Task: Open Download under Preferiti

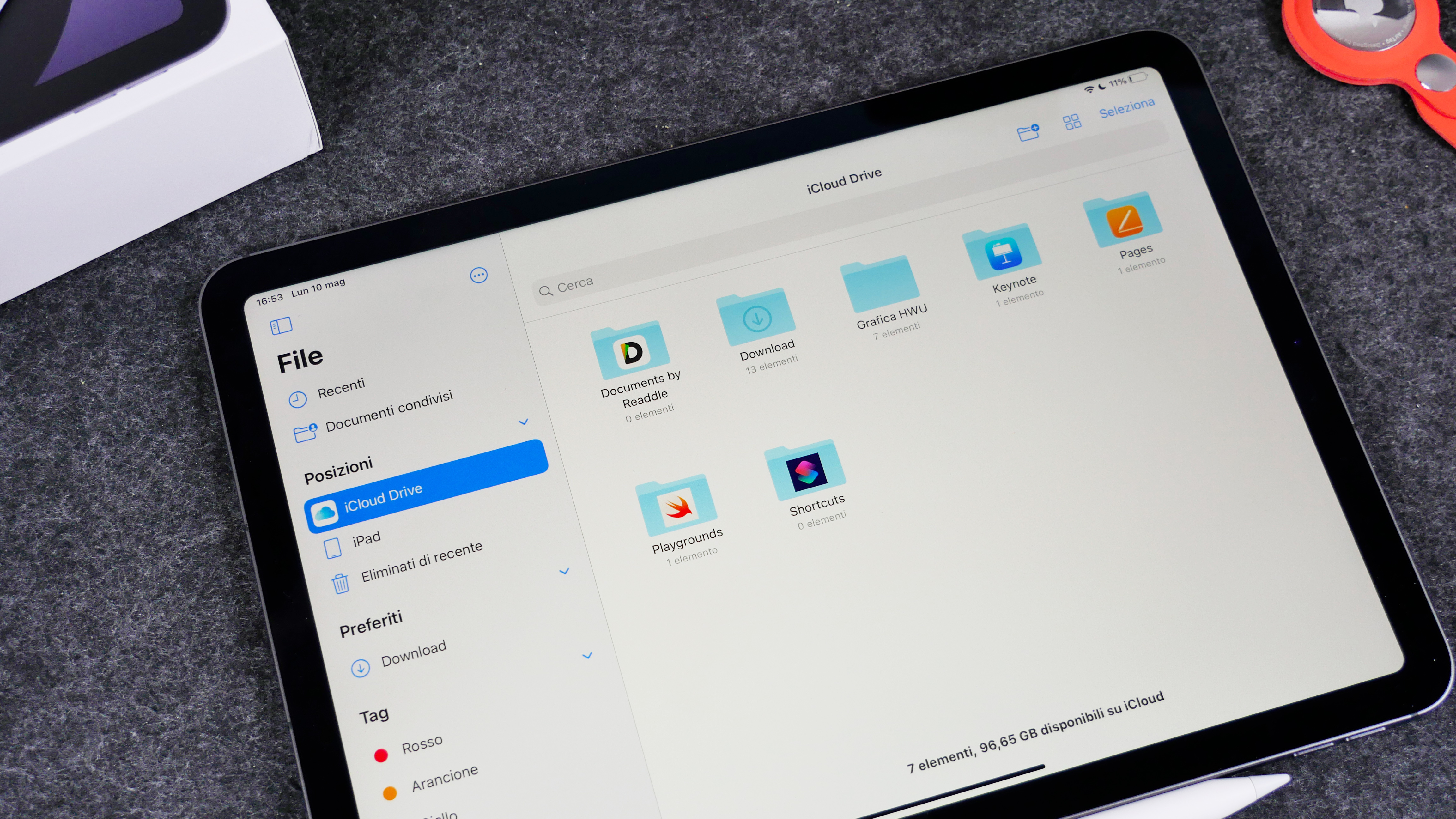Action: (413, 653)
